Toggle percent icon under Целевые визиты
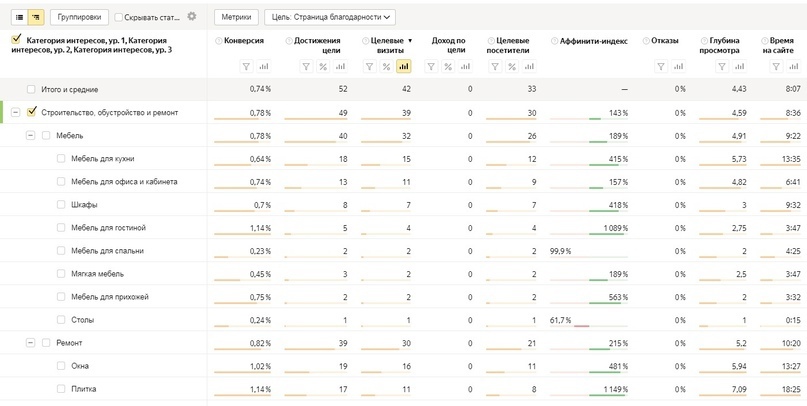807x406 pixels. point(386,66)
